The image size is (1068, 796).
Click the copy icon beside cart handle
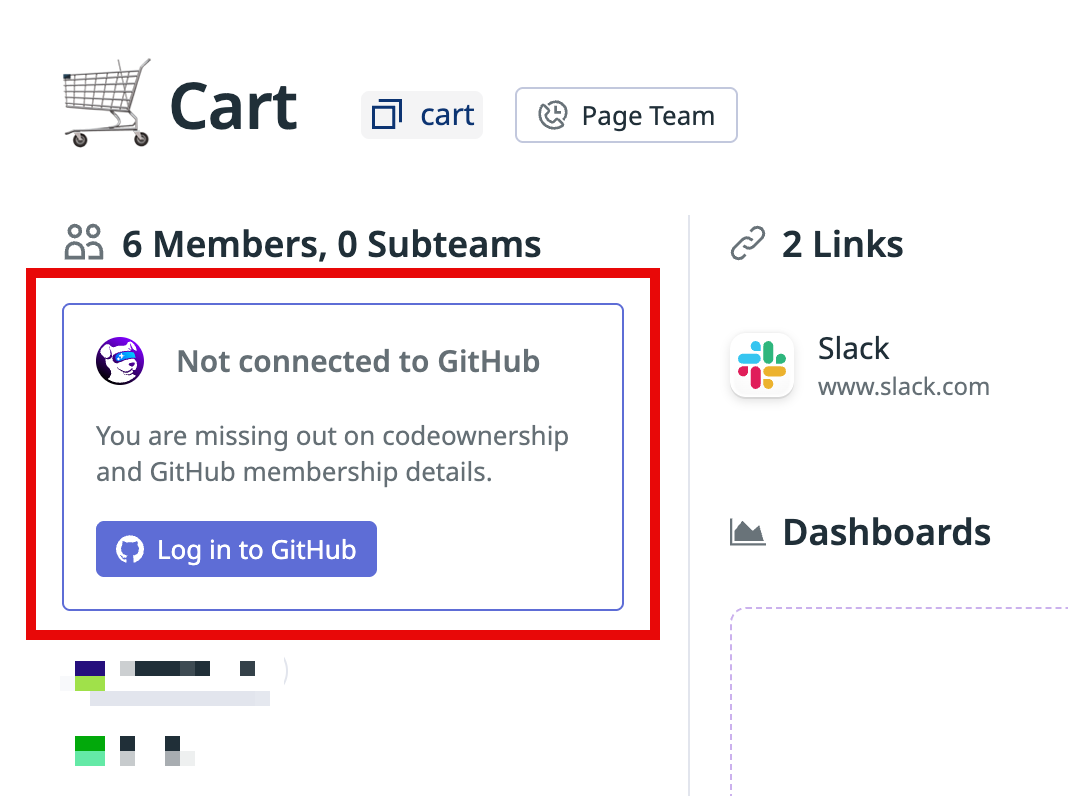tap(386, 115)
